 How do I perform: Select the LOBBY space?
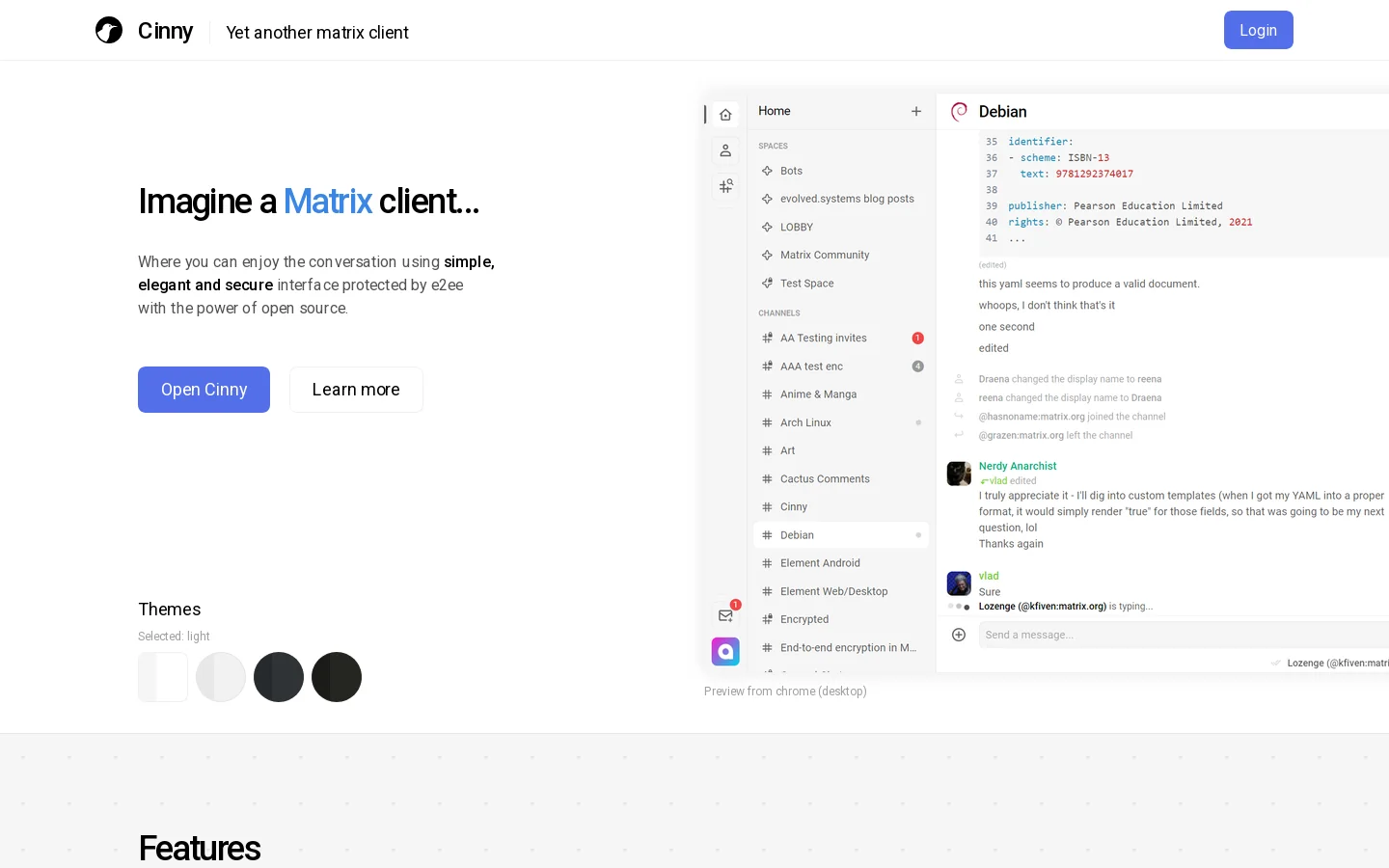coord(840,228)
